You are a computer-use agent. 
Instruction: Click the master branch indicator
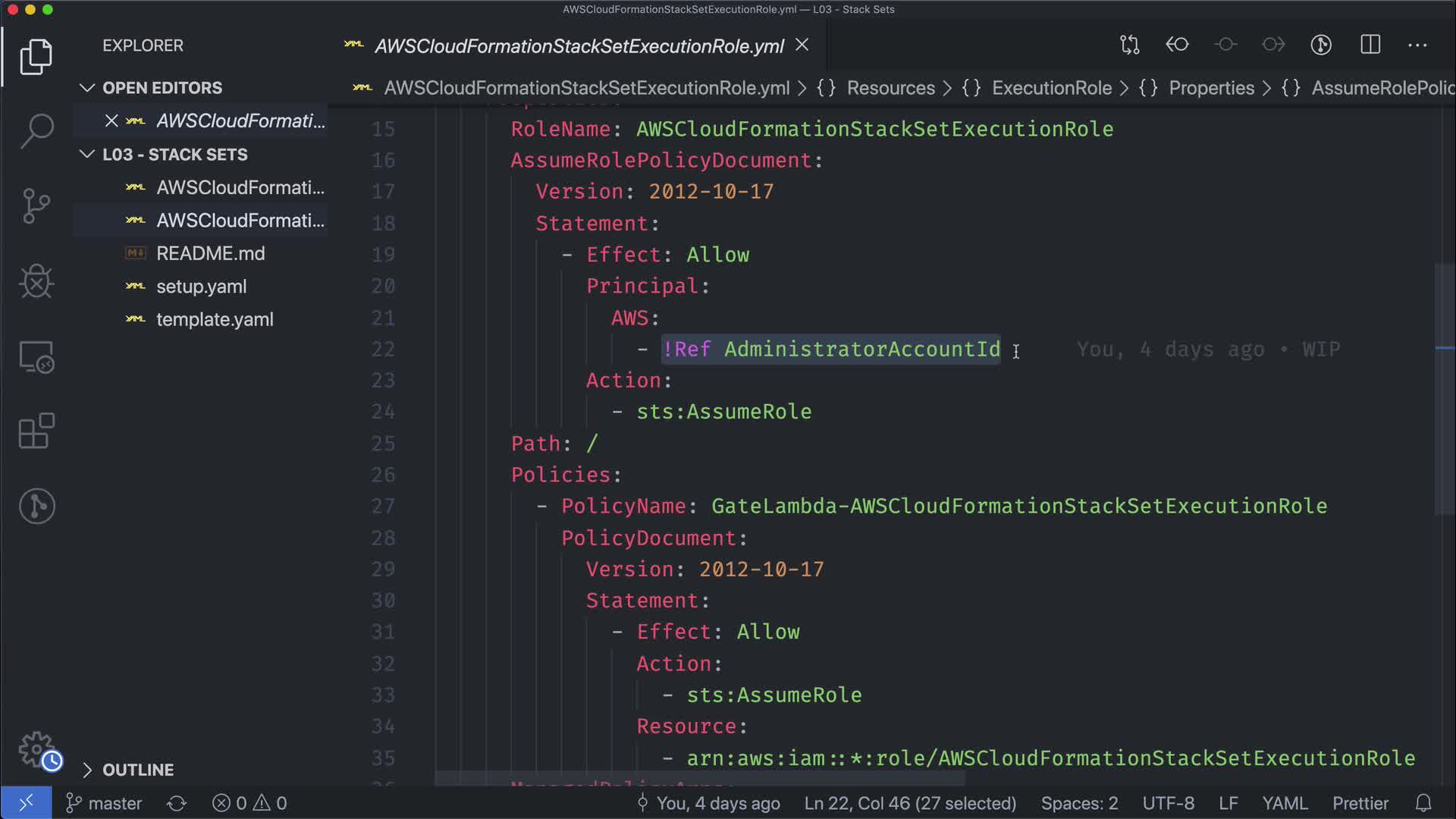105,803
